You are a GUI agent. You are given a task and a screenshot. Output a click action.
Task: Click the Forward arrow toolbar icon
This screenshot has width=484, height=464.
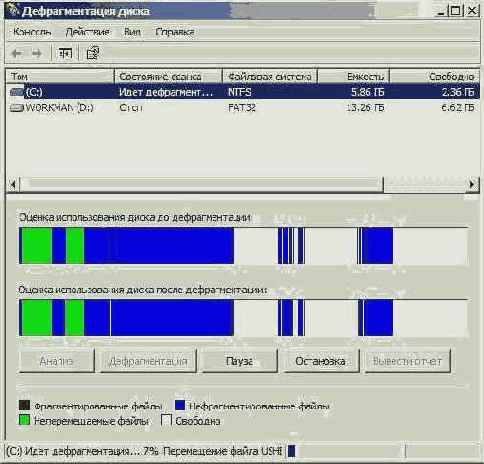click(x=37, y=53)
